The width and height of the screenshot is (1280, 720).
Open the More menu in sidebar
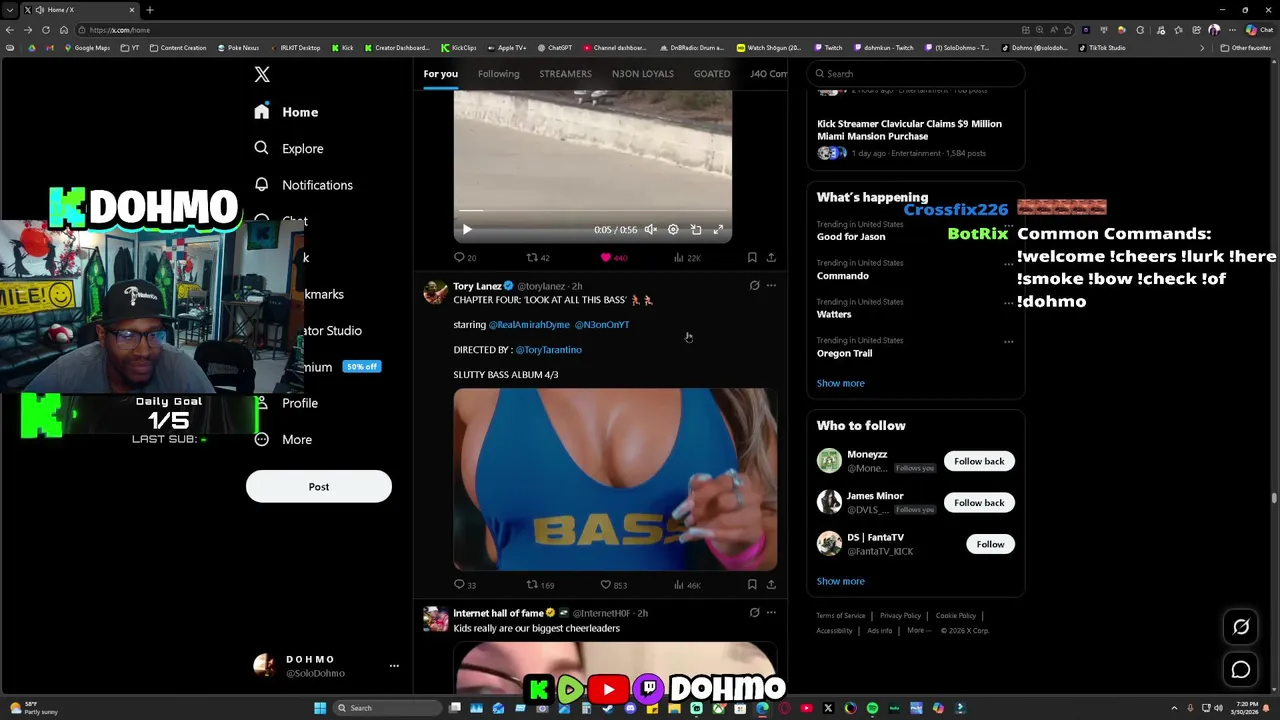coord(283,439)
